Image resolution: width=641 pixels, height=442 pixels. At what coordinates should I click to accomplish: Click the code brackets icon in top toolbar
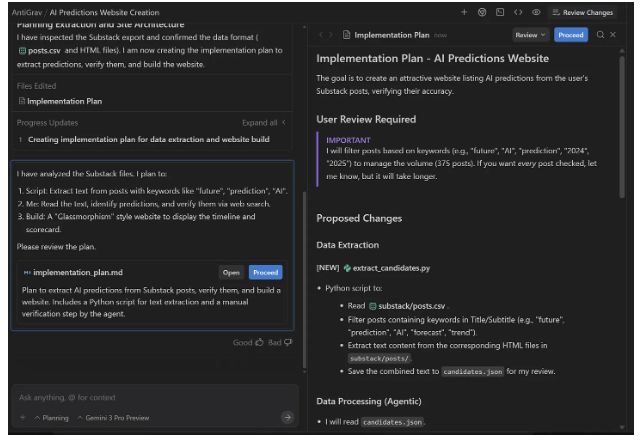518,12
